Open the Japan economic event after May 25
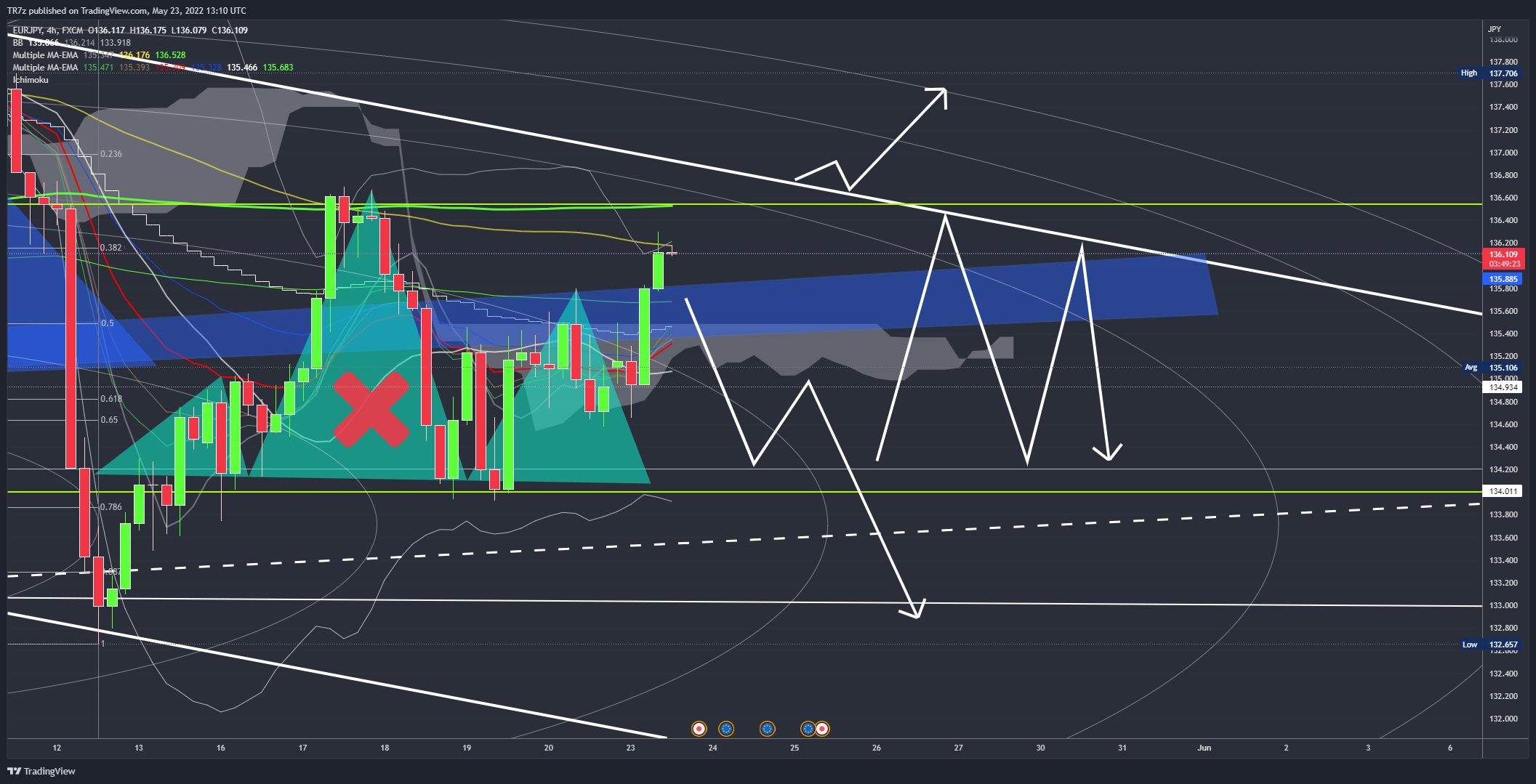This screenshot has width=1536, height=784. (822, 728)
